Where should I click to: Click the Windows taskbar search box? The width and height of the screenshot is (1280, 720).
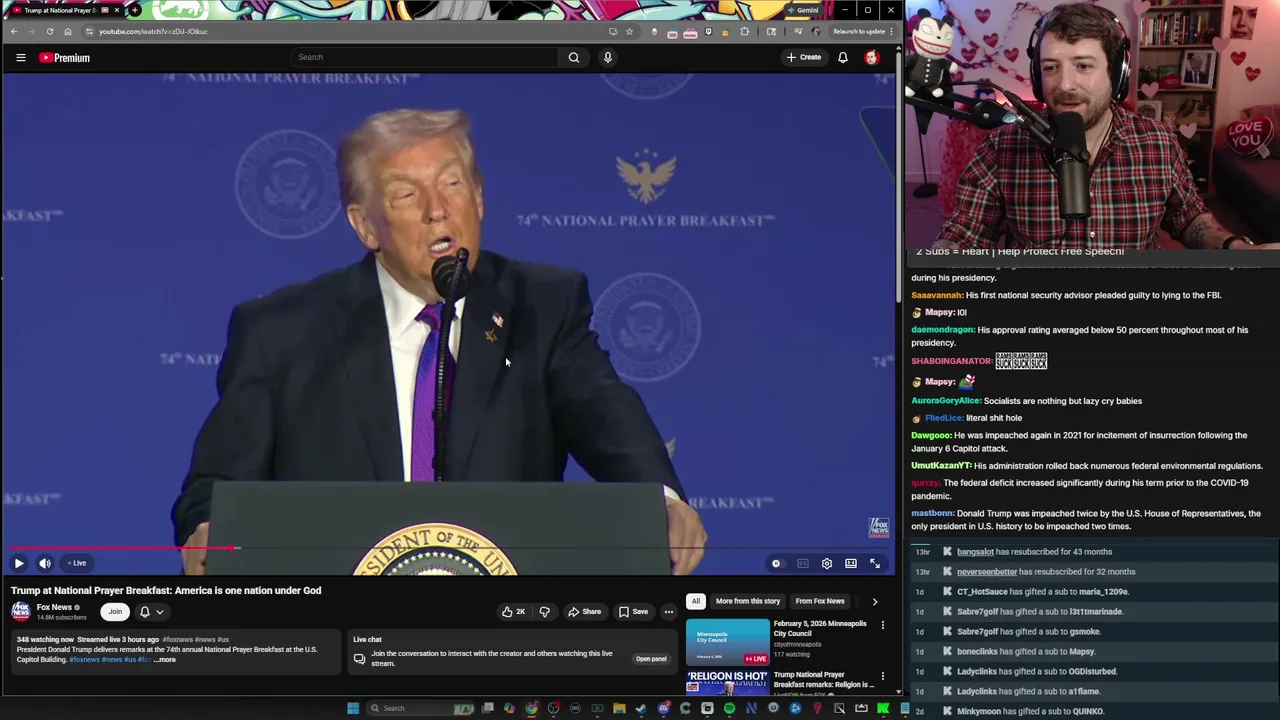point(423,708)
